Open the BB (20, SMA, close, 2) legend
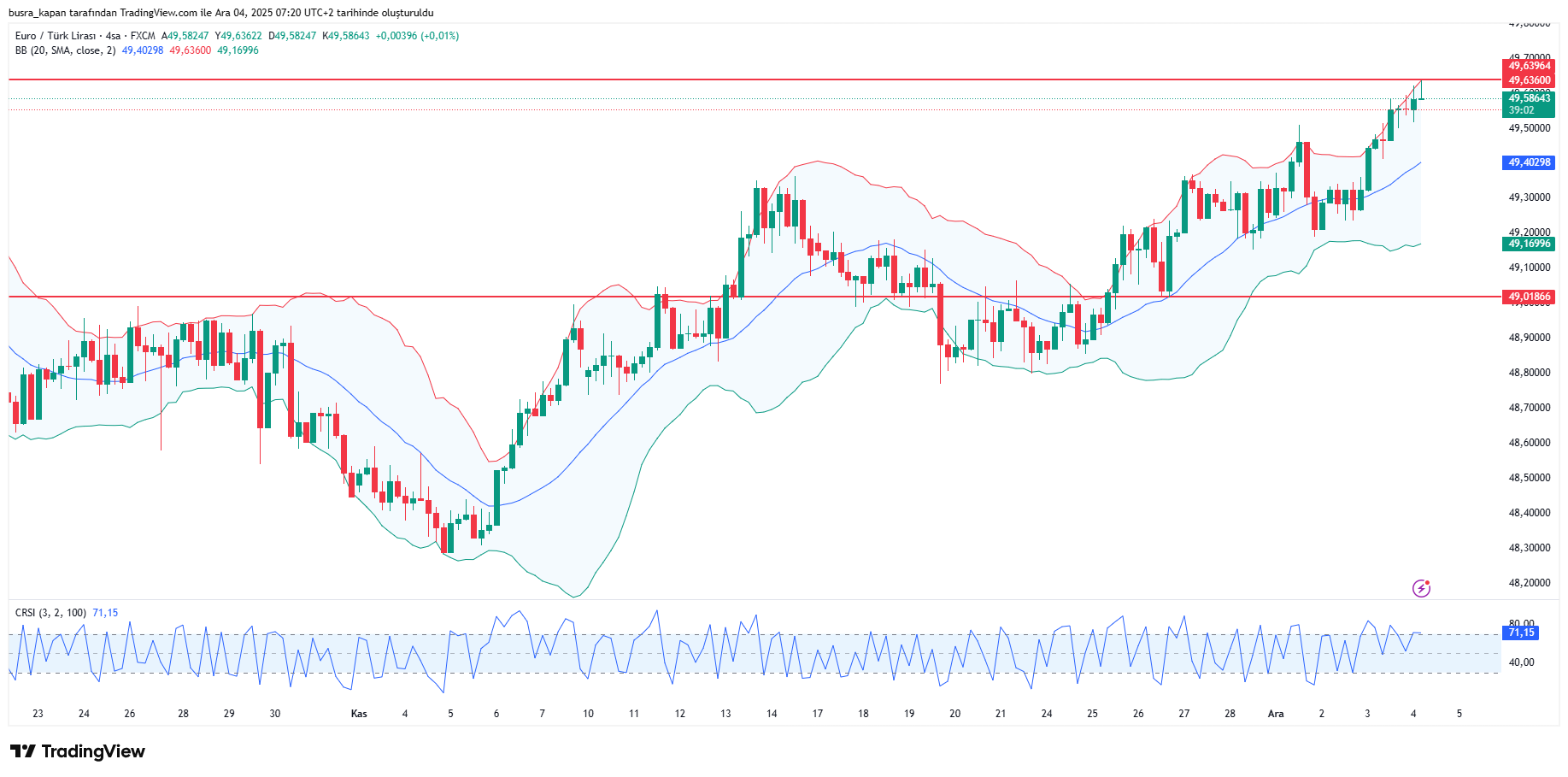The height and width of the screenshot is (777, 1568). (x=65, y=50)
